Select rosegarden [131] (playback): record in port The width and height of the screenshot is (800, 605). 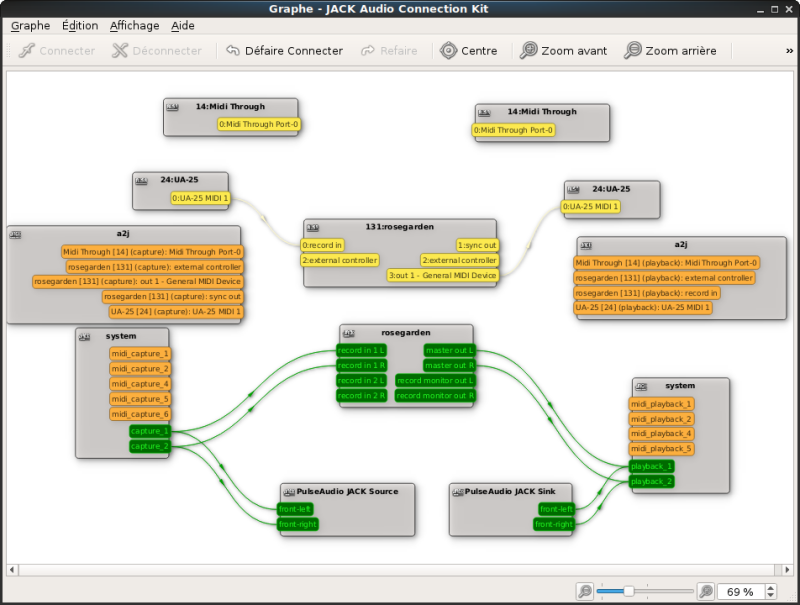point(646,293)
